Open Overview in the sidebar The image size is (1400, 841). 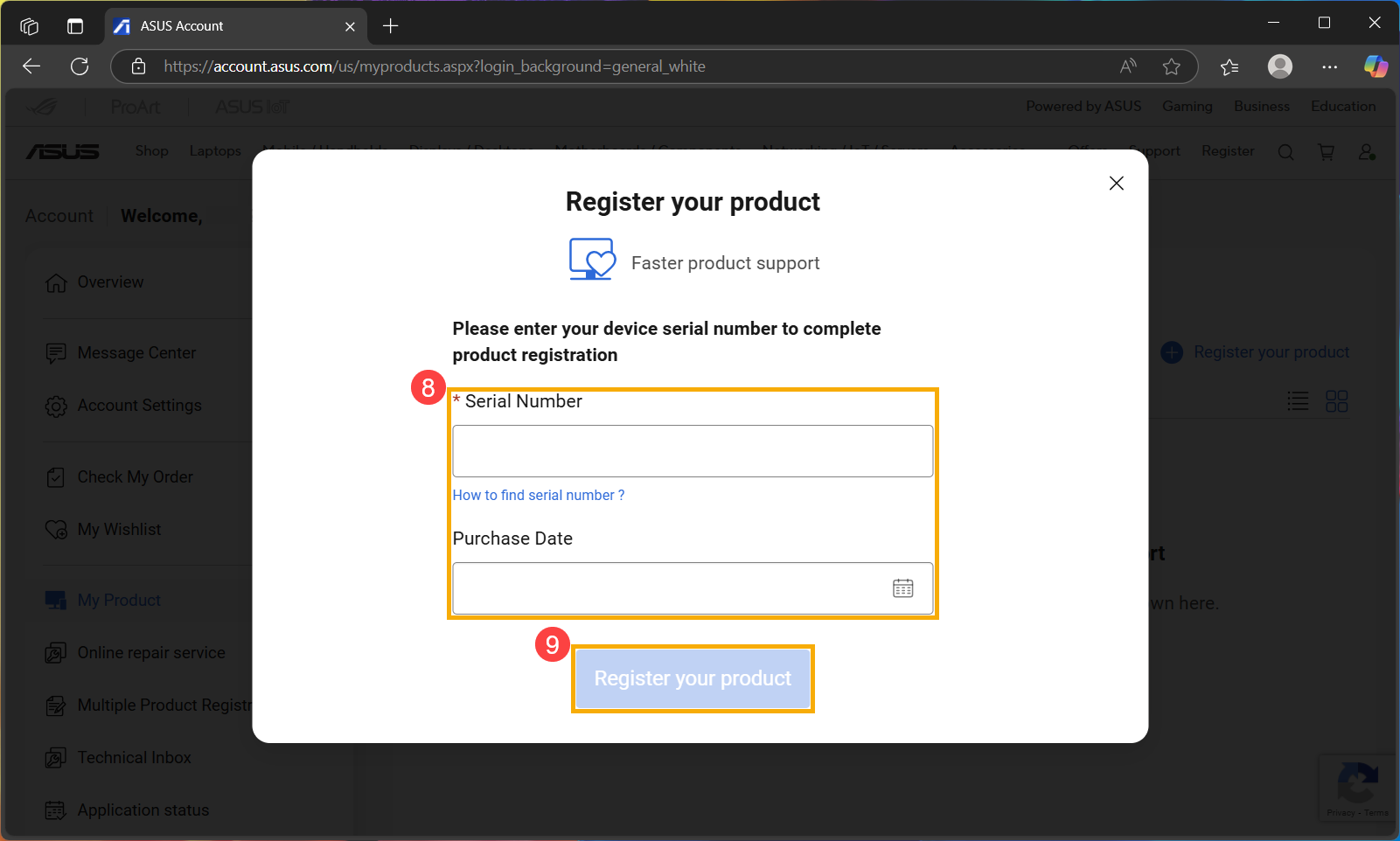[110, 282]
